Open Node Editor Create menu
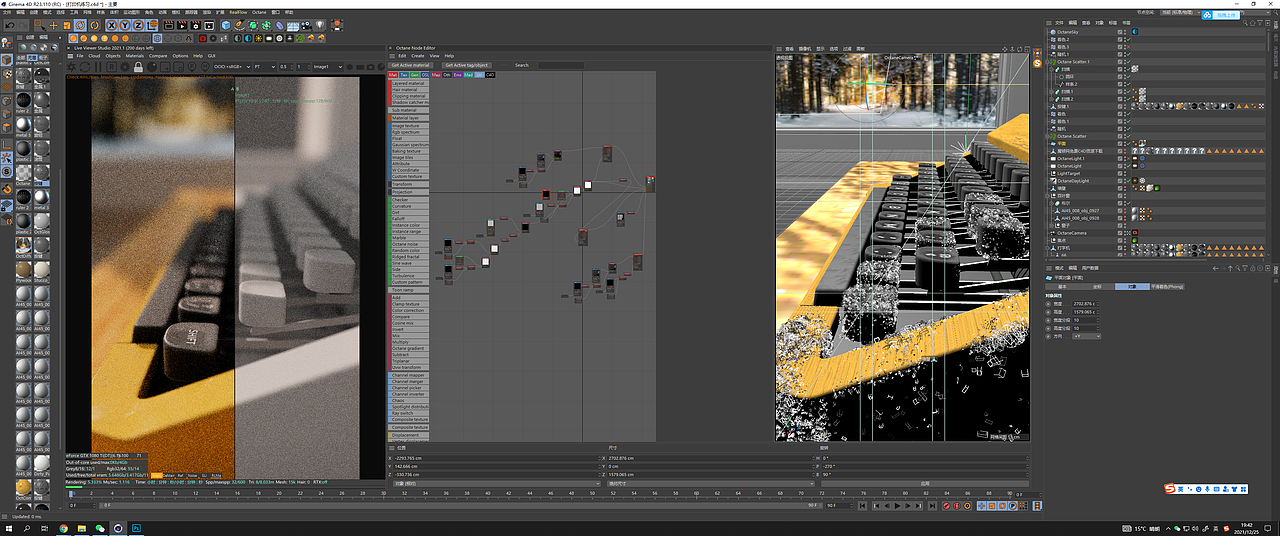This screenshot has height=536, width=1280. (418, 56)
